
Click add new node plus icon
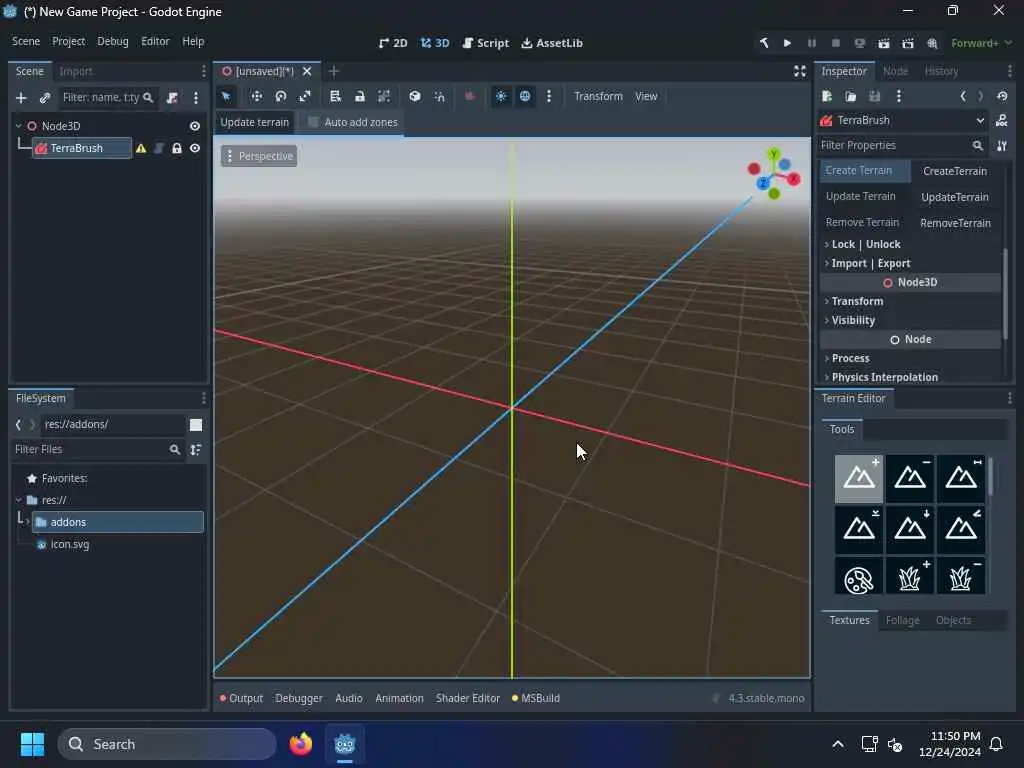[x=21, y=98]
